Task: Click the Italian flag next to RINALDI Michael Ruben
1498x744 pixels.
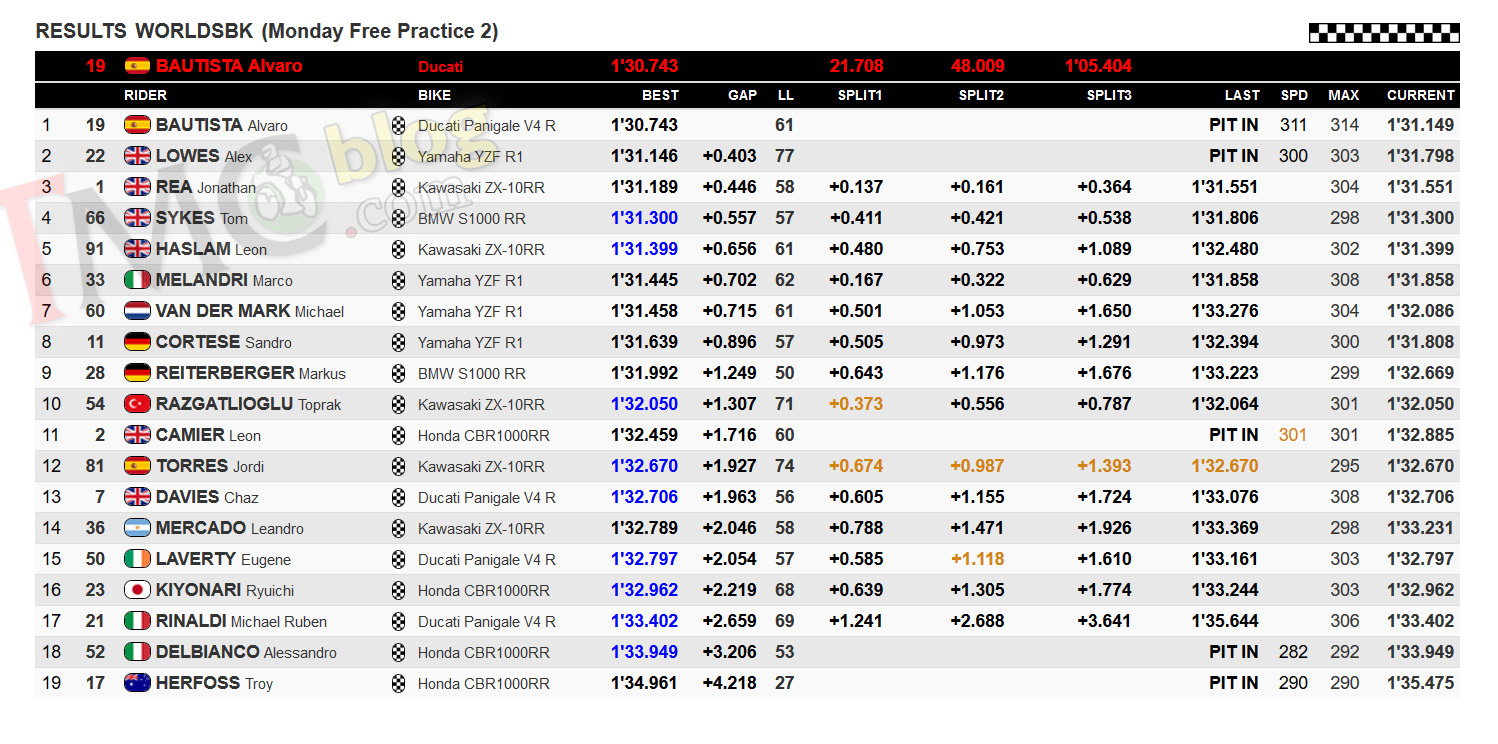Action: 137,621
